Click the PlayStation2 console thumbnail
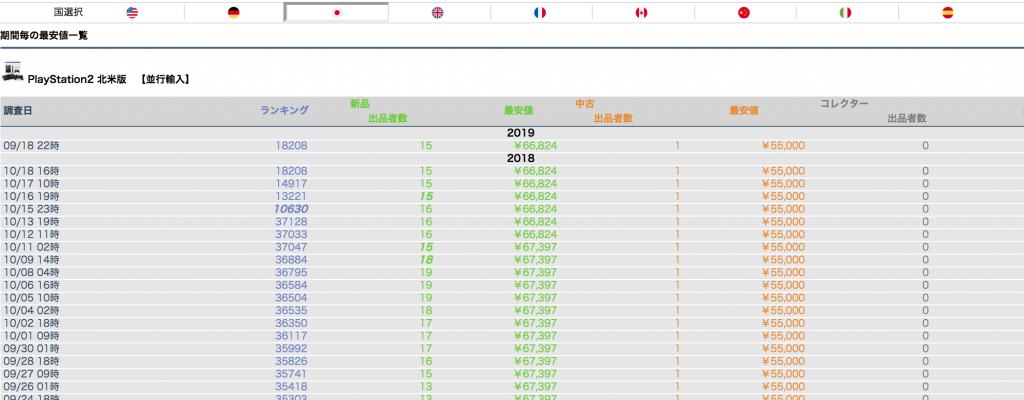 (13, 72)
